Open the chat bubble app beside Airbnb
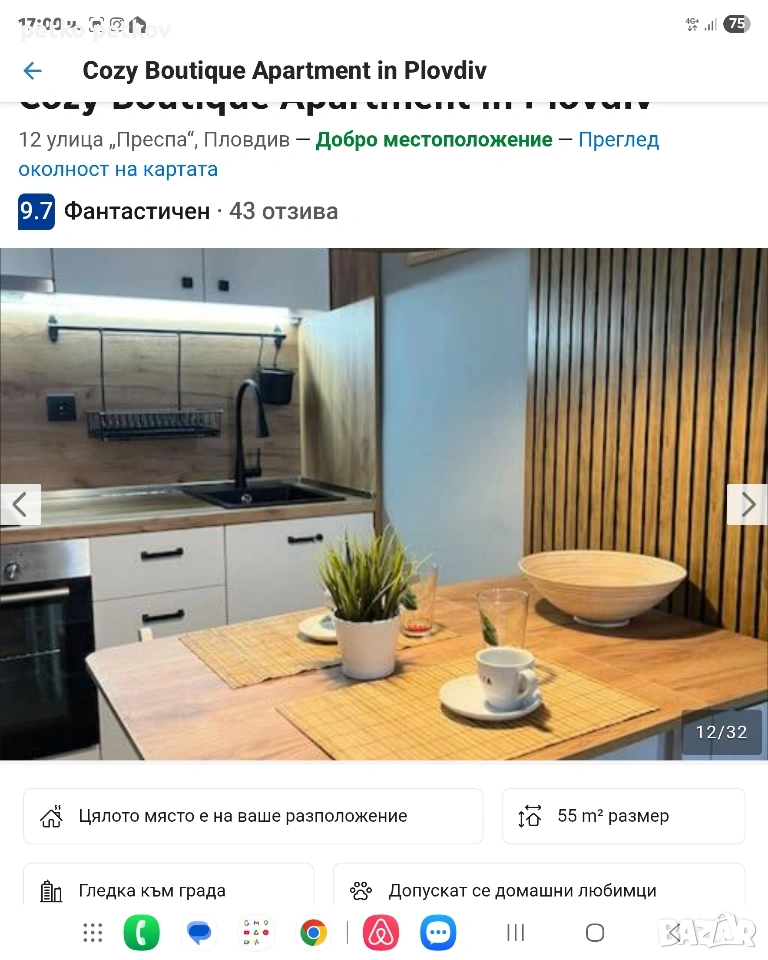 pyautogui.click(x=438, y=932)
